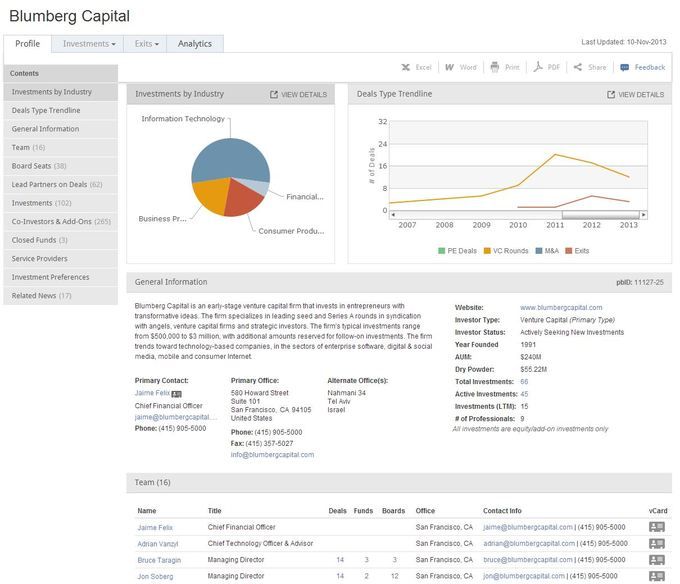Click Total Investments count 66
This screenshot has height=584, width=680.
(524, 382)
